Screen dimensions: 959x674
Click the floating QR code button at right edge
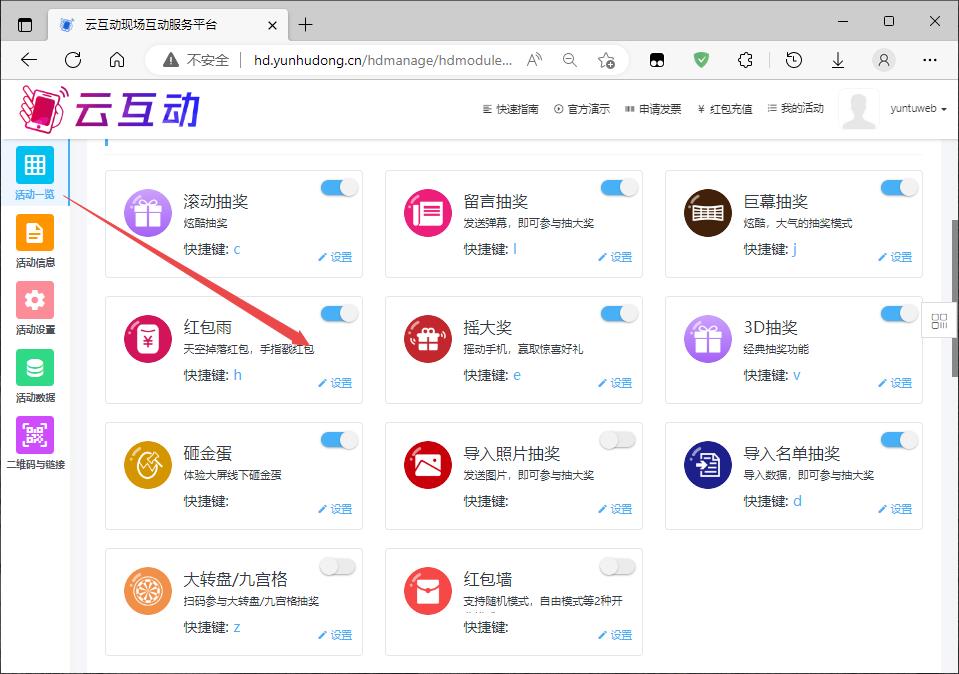pos(939,321)
